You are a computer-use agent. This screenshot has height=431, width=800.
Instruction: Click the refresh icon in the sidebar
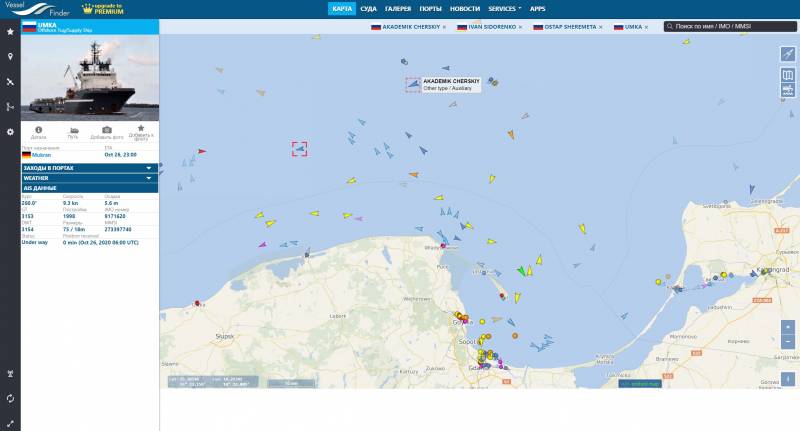click(10, 398)
